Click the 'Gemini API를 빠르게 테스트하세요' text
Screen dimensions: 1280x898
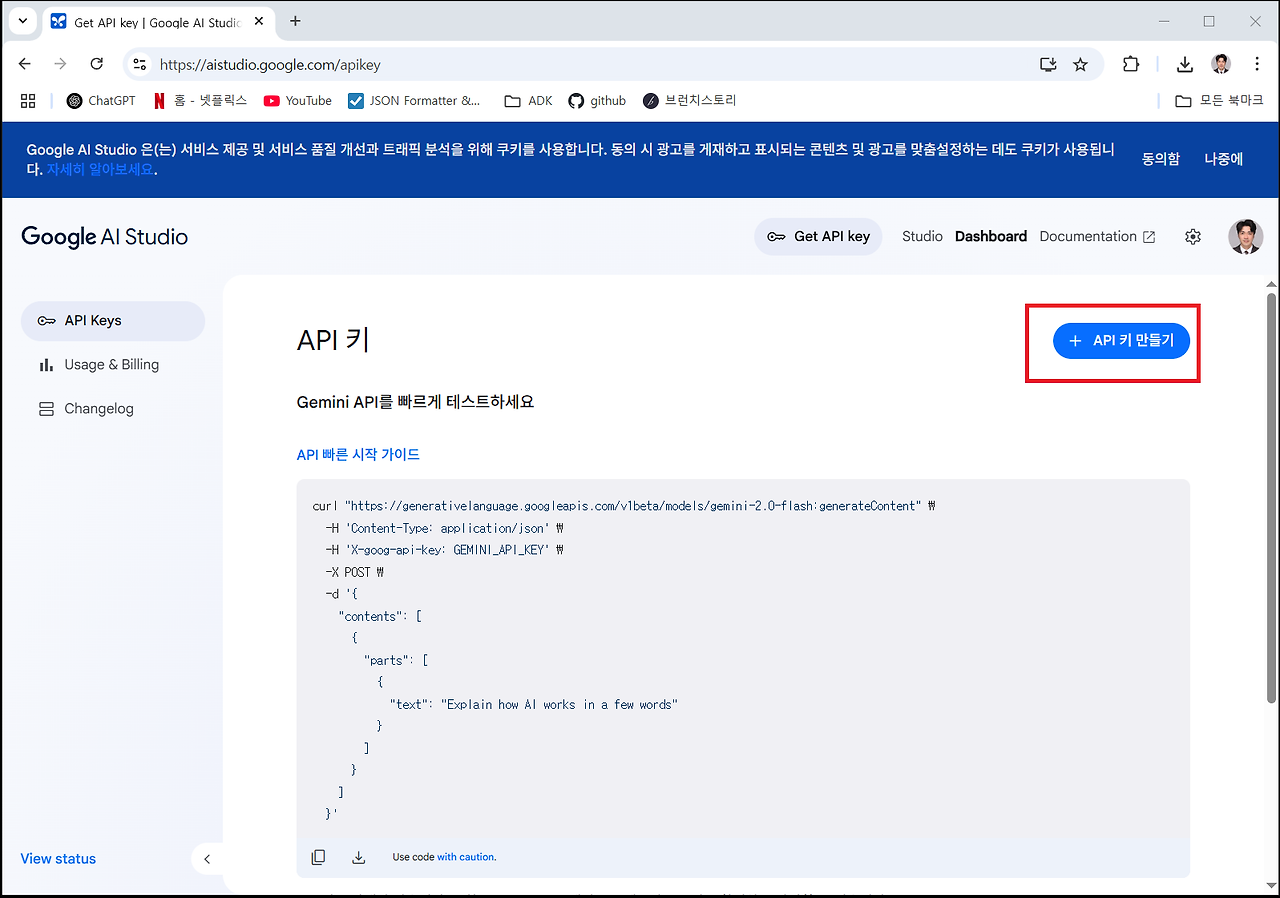pyautogui.click(x=415, y=402)
